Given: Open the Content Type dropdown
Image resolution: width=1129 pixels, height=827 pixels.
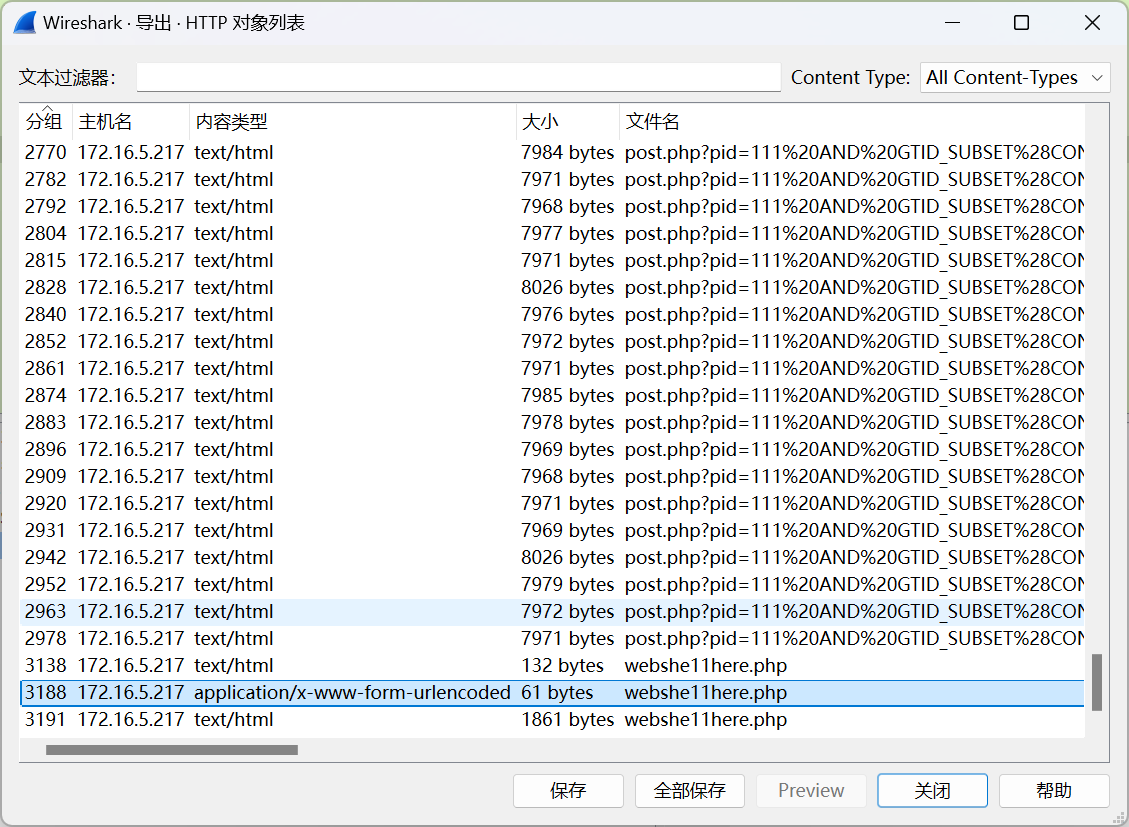Looking at the screenshot, I should 1015,77.
